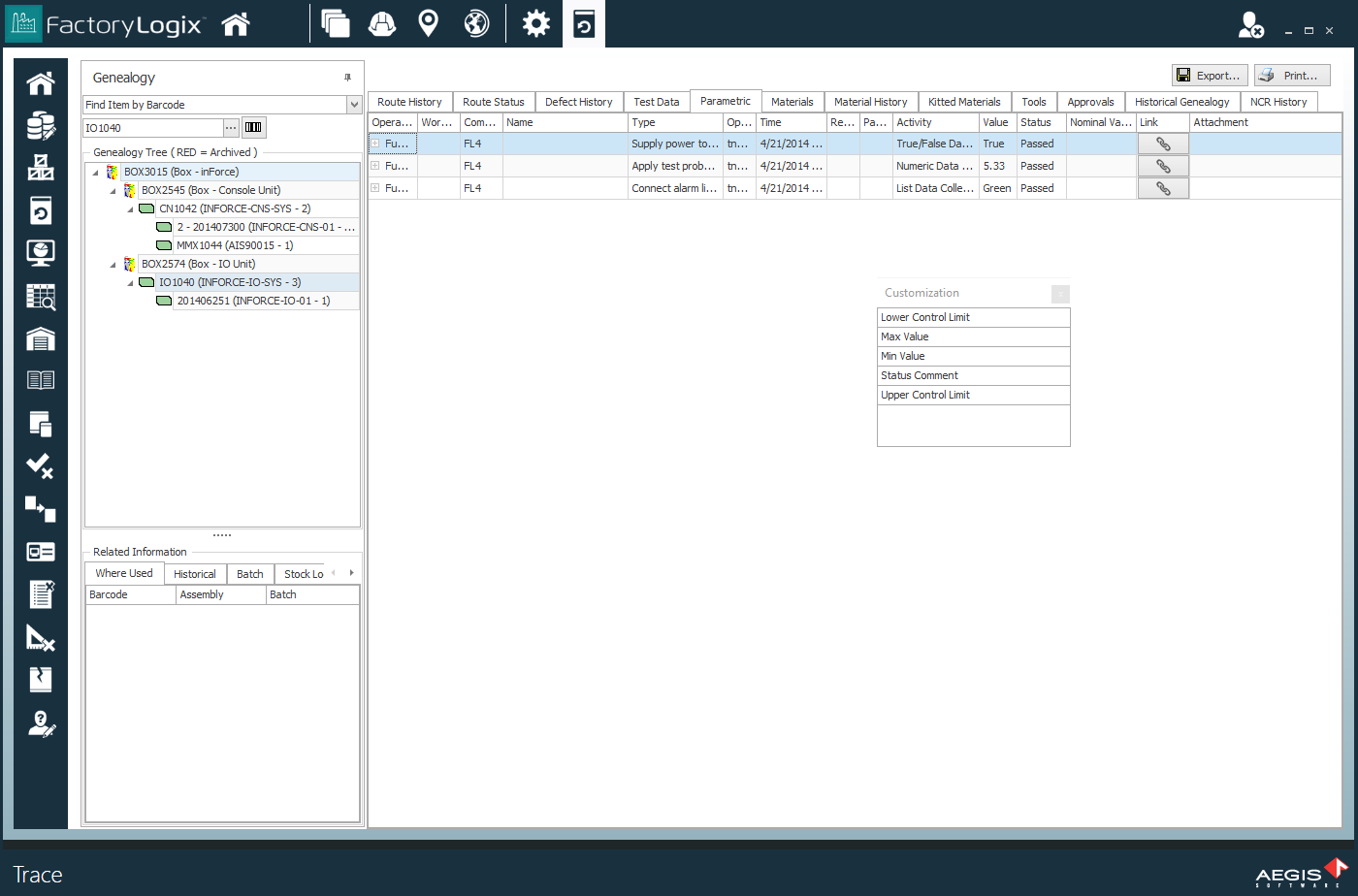Open the settings gear icon
The width and height of the screenshot is (1358, 896).
[535, 23]
